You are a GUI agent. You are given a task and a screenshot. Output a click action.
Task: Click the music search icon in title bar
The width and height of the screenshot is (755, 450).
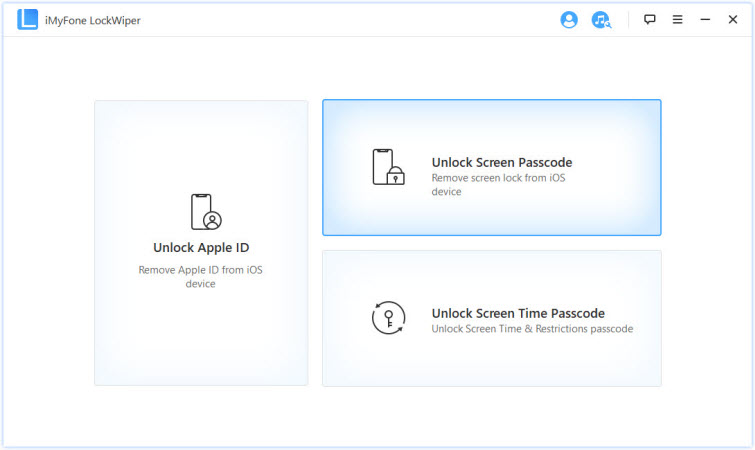[x=600, y=20]
